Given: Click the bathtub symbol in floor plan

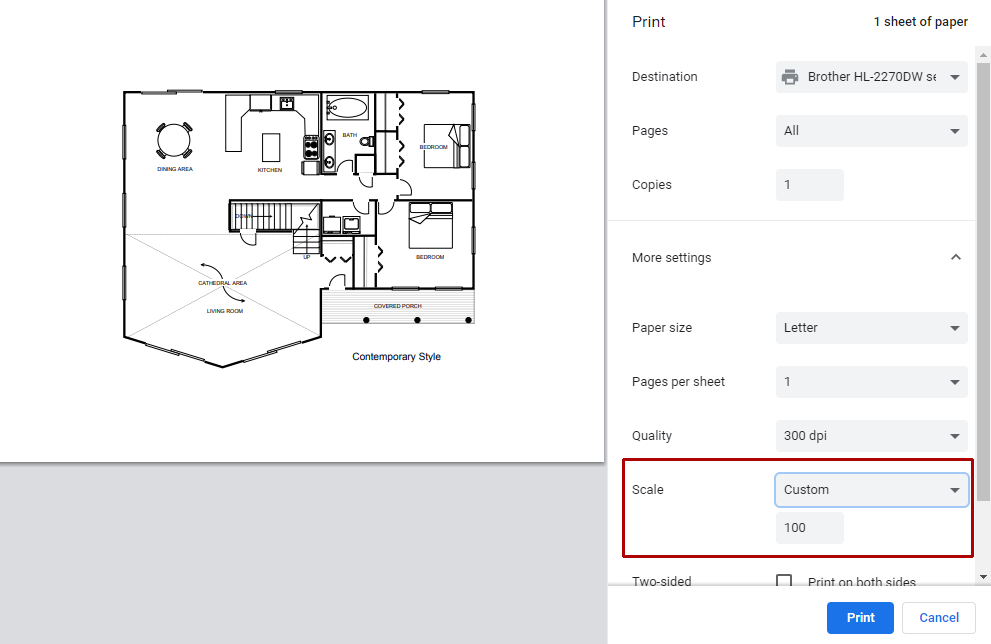Looking at the screenshot, I should coord(347,108).
